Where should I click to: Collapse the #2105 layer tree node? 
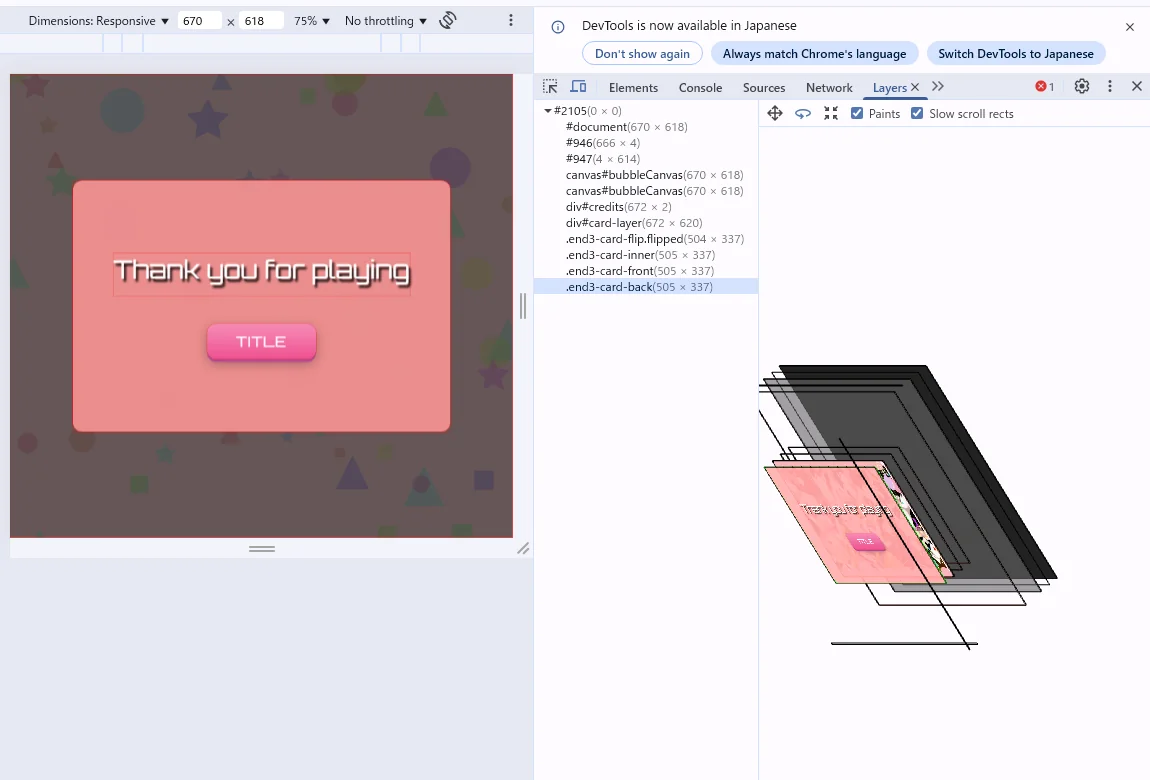click(x=548, y=111)
